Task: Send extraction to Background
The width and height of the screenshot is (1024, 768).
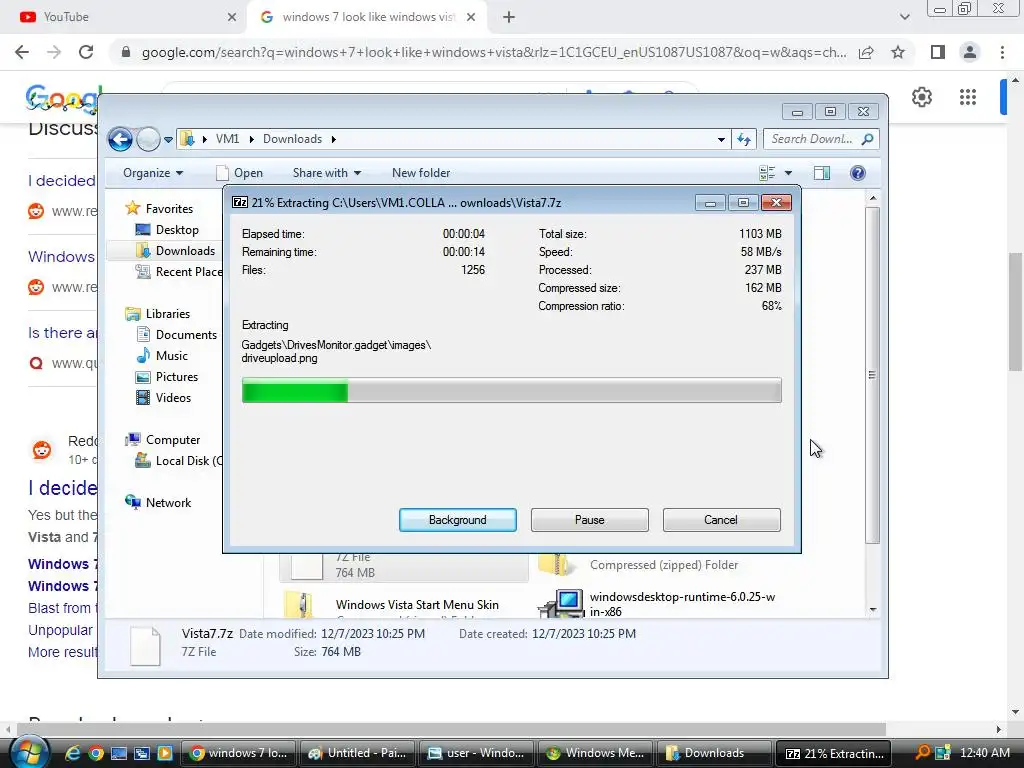Action: [457, 520]
